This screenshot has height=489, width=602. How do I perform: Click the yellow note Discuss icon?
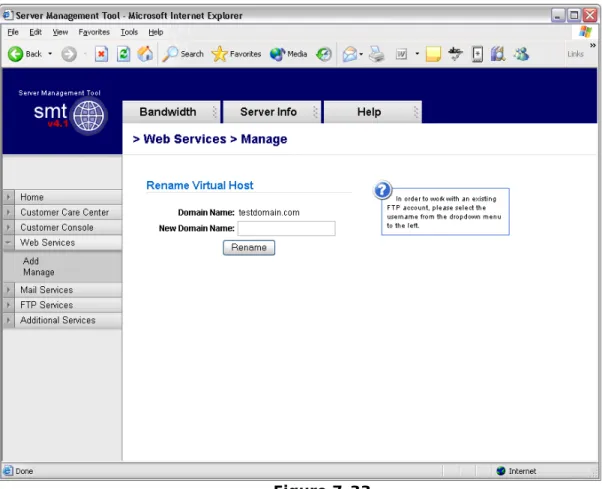pyautogui.click(x=433, y=54)
